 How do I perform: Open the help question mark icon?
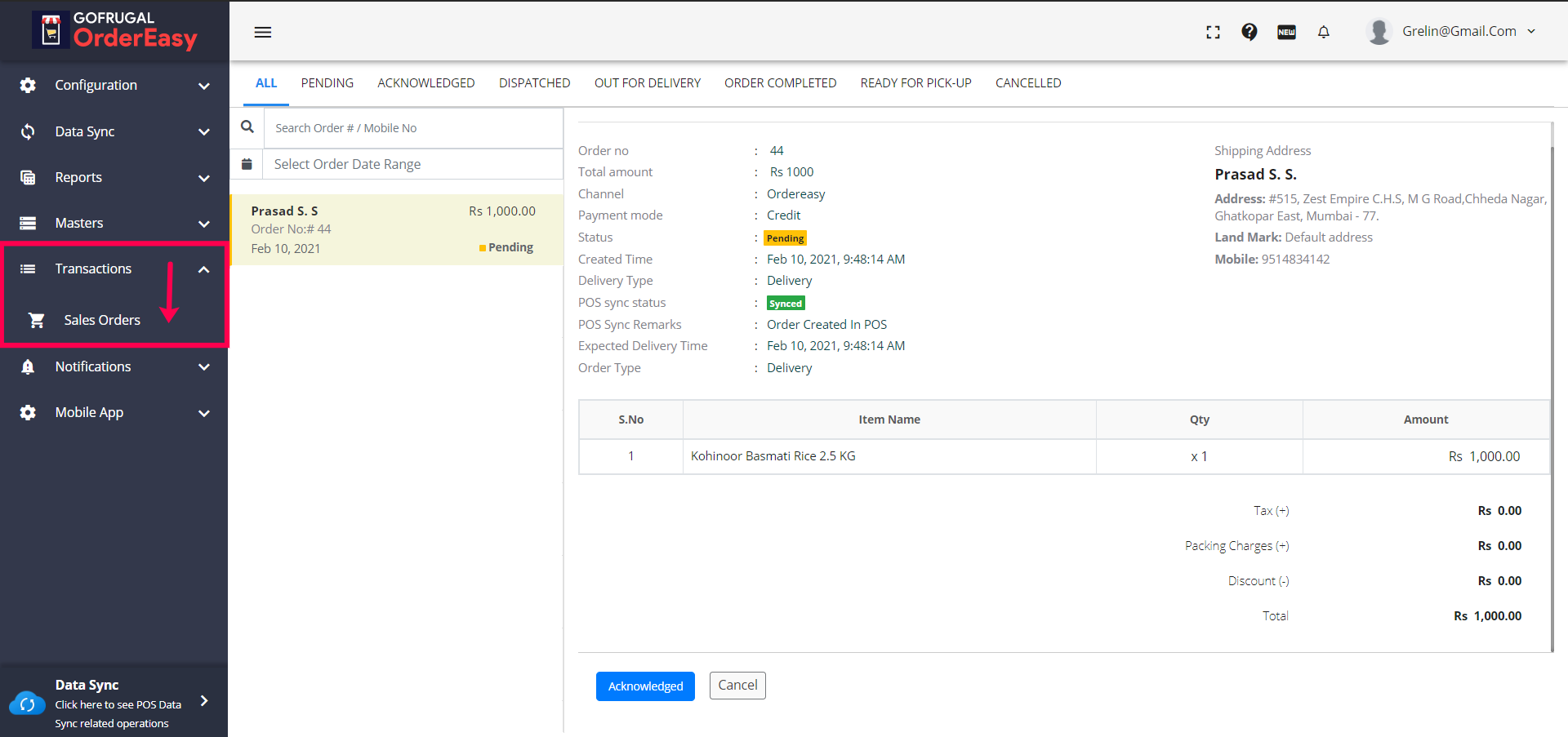point(1249,32)
